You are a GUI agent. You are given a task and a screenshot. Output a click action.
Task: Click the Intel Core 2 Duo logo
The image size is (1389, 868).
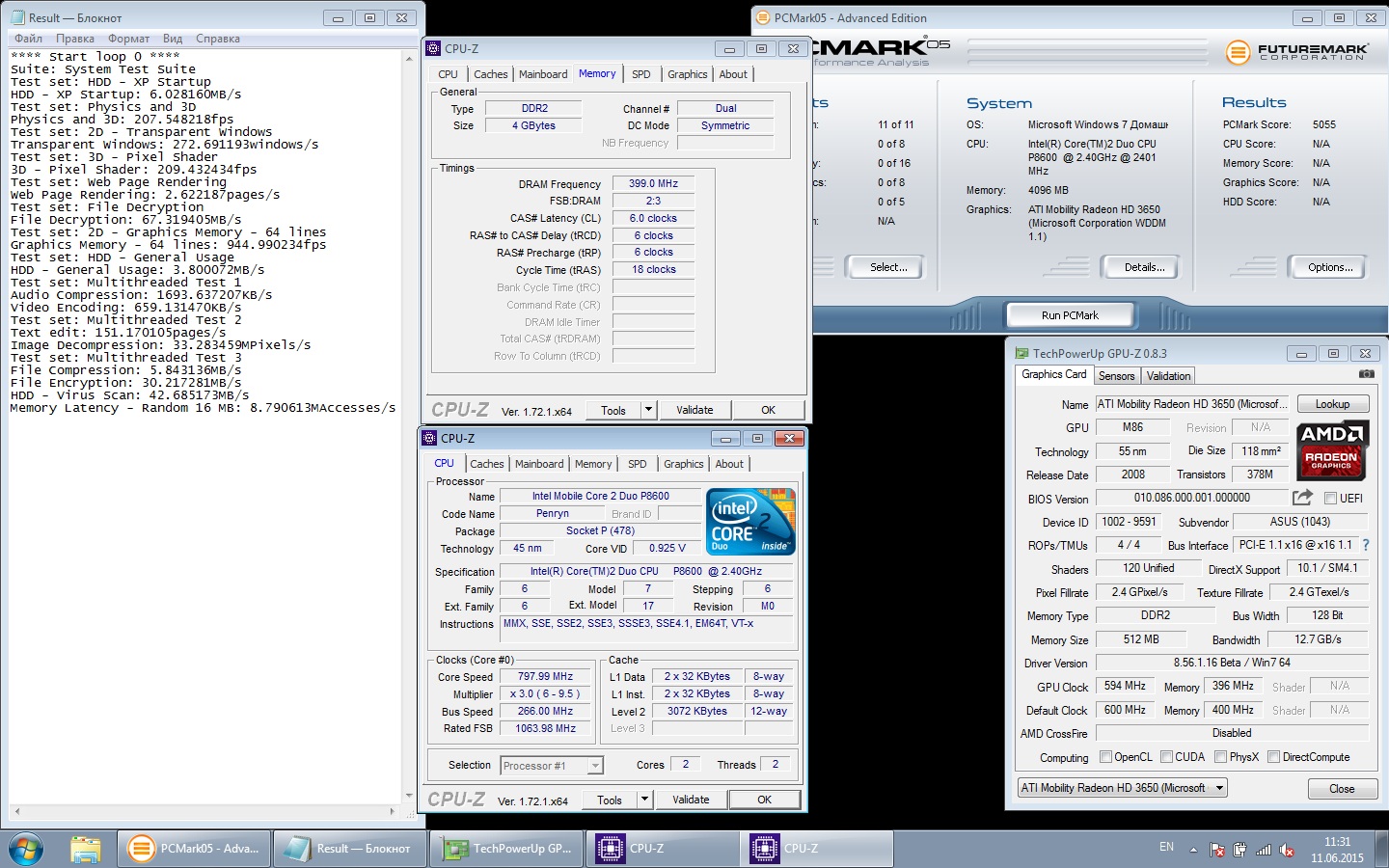(751, 522)
